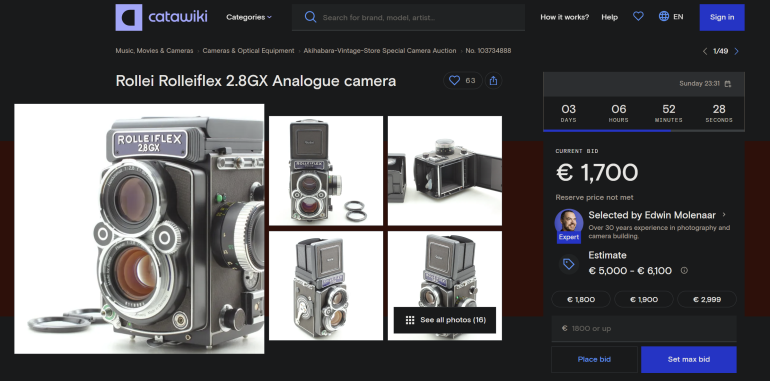Click See all photos (16)
Screen dimensions: 770x381
pyautogui.click(x=445, y=320)
